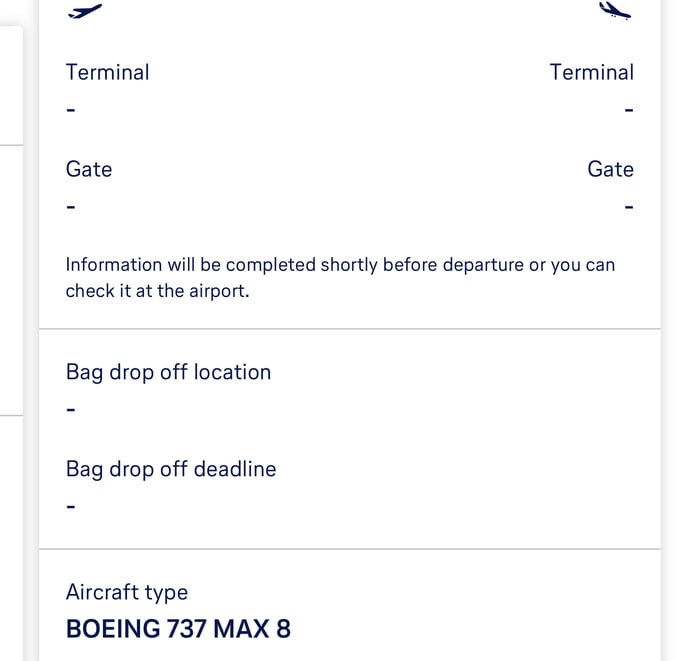Click the departure gate dash value

pos(70,207)
